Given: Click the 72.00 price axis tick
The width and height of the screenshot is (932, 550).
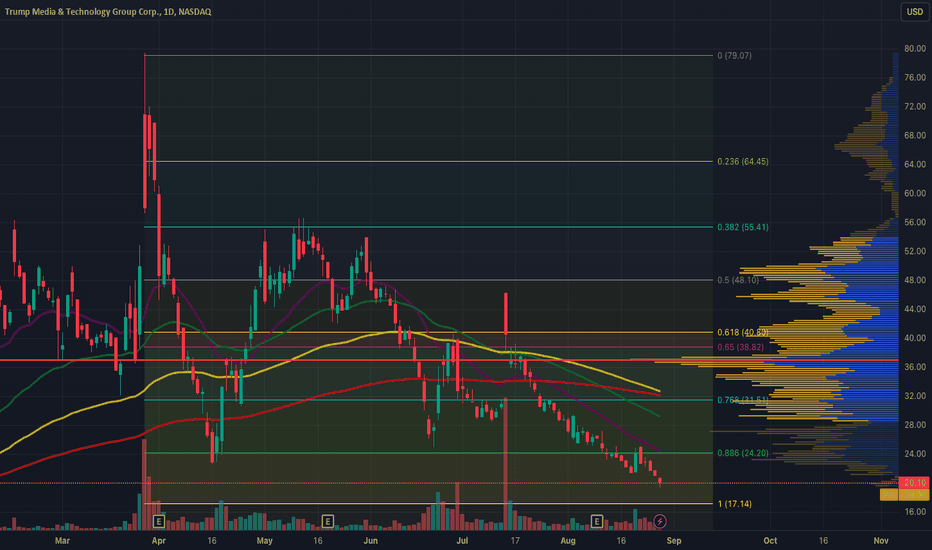Looking at the screenshot, I should (915, 106).
